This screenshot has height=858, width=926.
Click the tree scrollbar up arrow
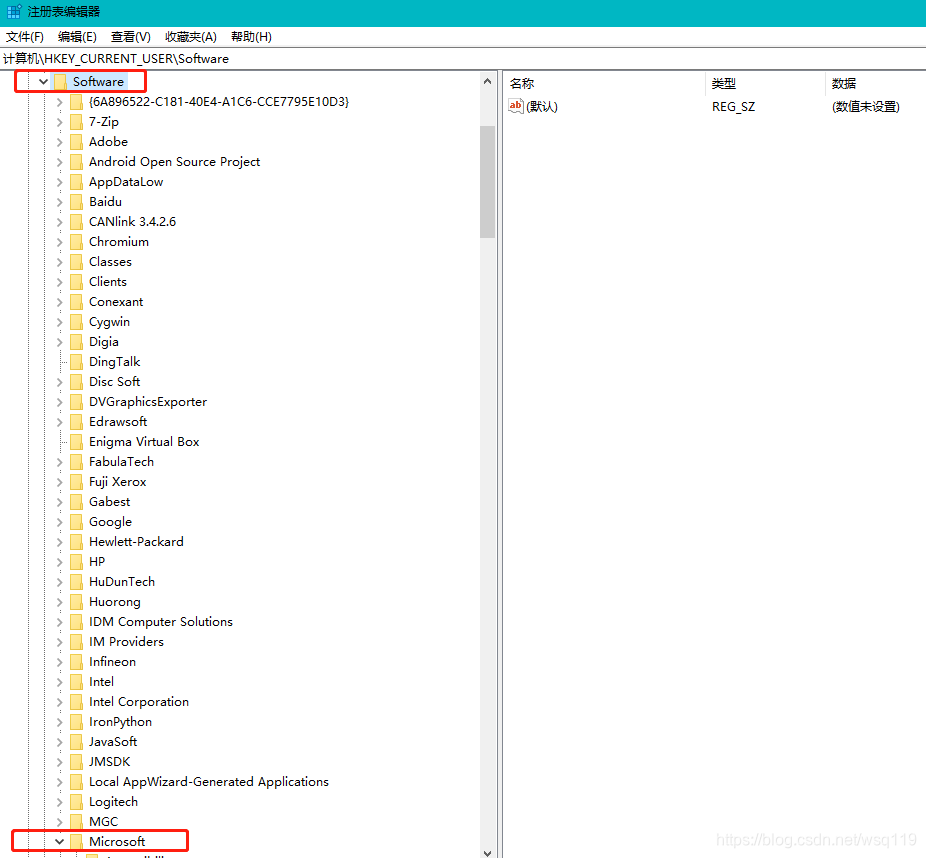(x=487, y=81)
